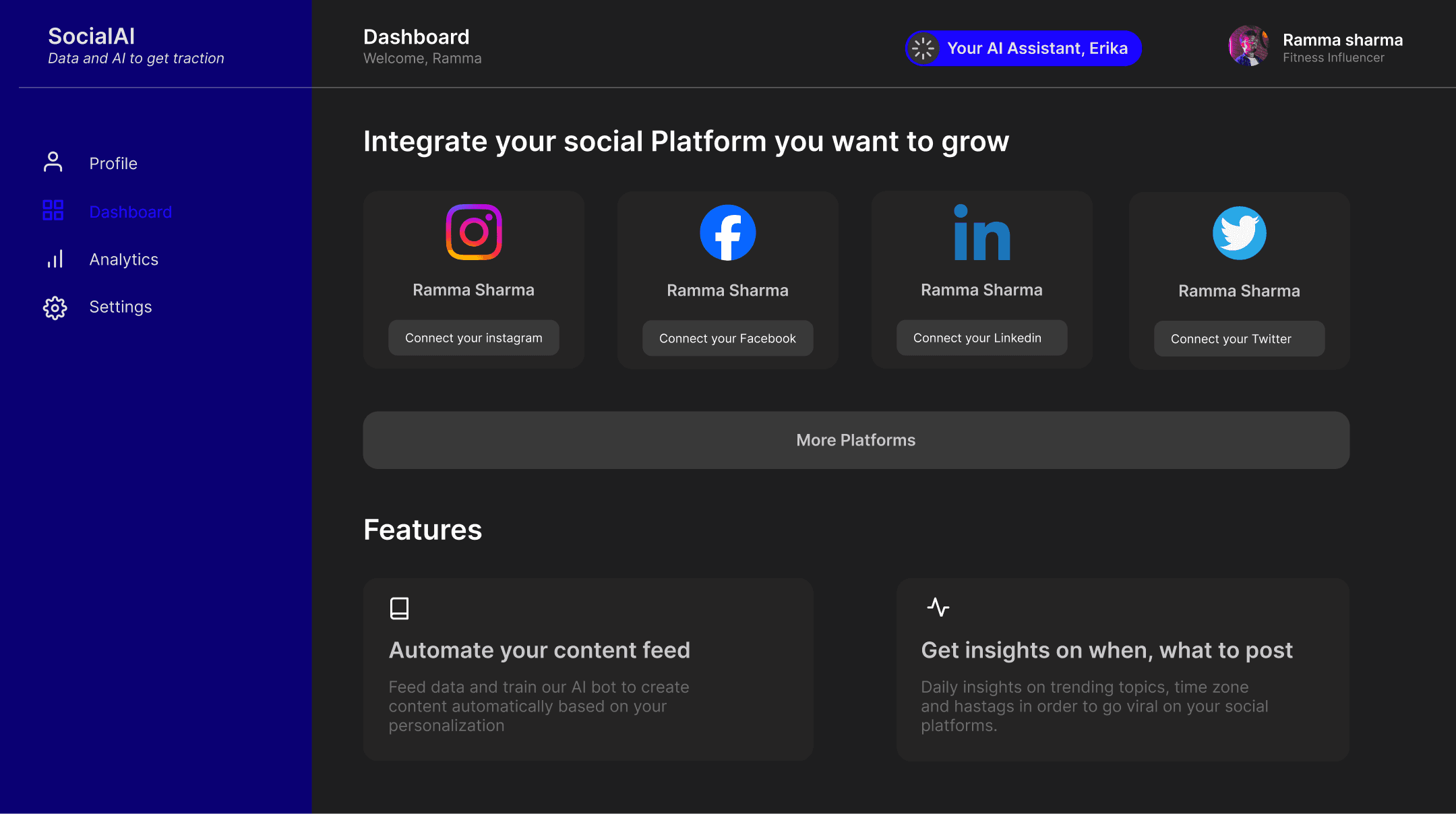The width and height of the screenshot is (1456, 814).
Task: Click the Settings gear icon
Action: pos(55,308)
